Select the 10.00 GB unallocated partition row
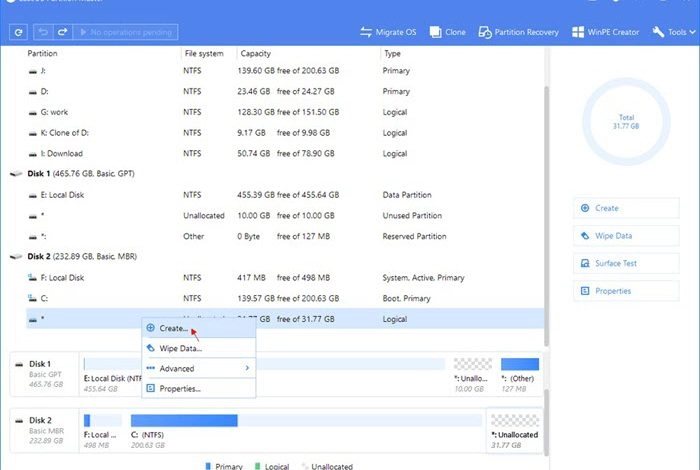The width and height of the screenshot is (700, 470). click(x=285, y=215)
